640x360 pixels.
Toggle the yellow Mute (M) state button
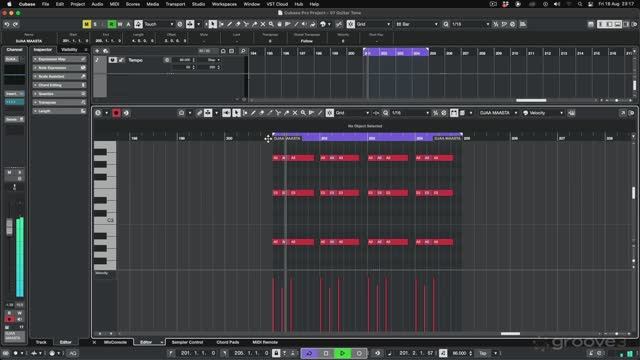(x=87, y=24)
